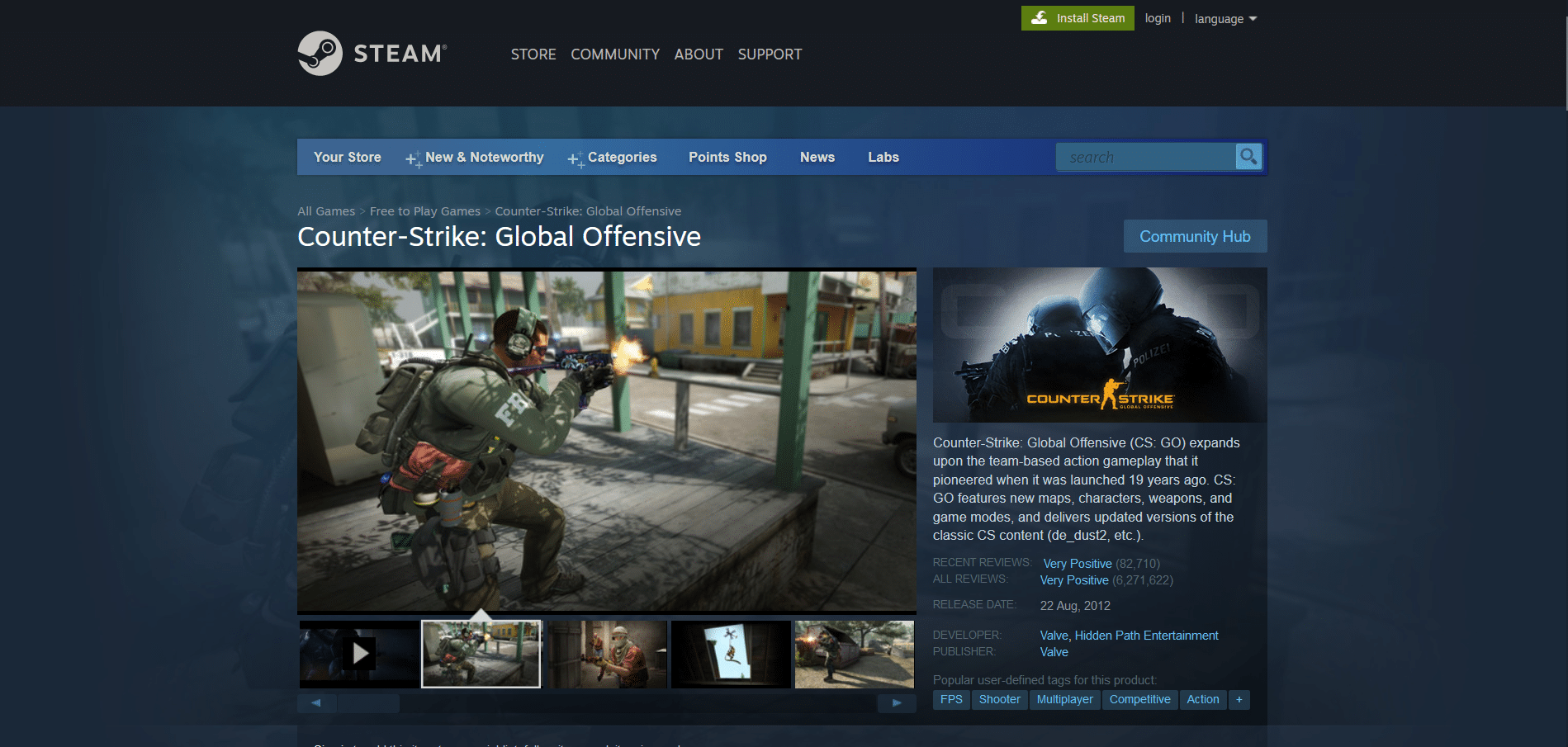Open the language dropdown
The height and width of the screenshot is (747, 1568).
tap(1225, 19)
